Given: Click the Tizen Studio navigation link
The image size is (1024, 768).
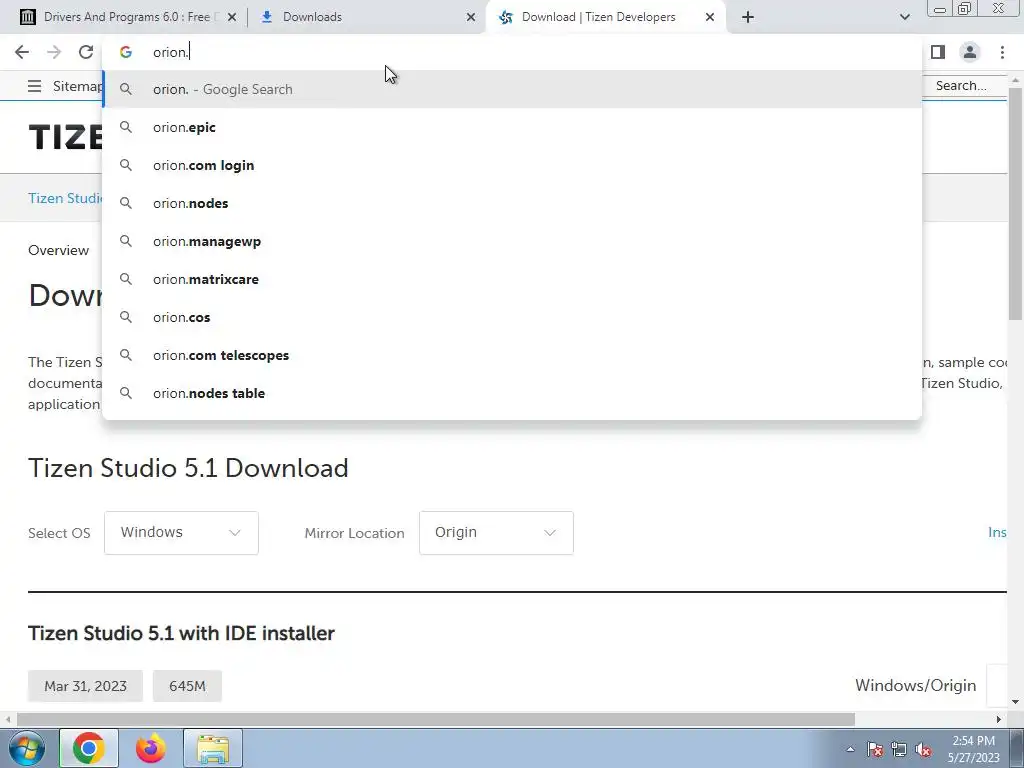Looking at the screenshot, I should point(65,198).
